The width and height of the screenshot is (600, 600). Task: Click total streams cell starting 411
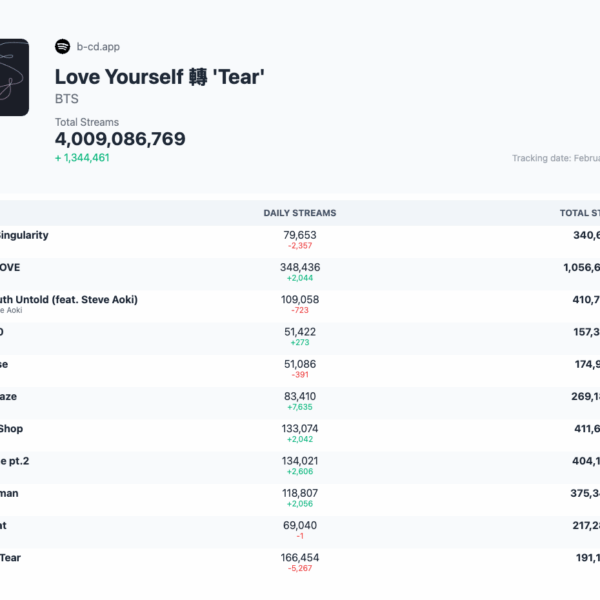[x=587, y=429]
